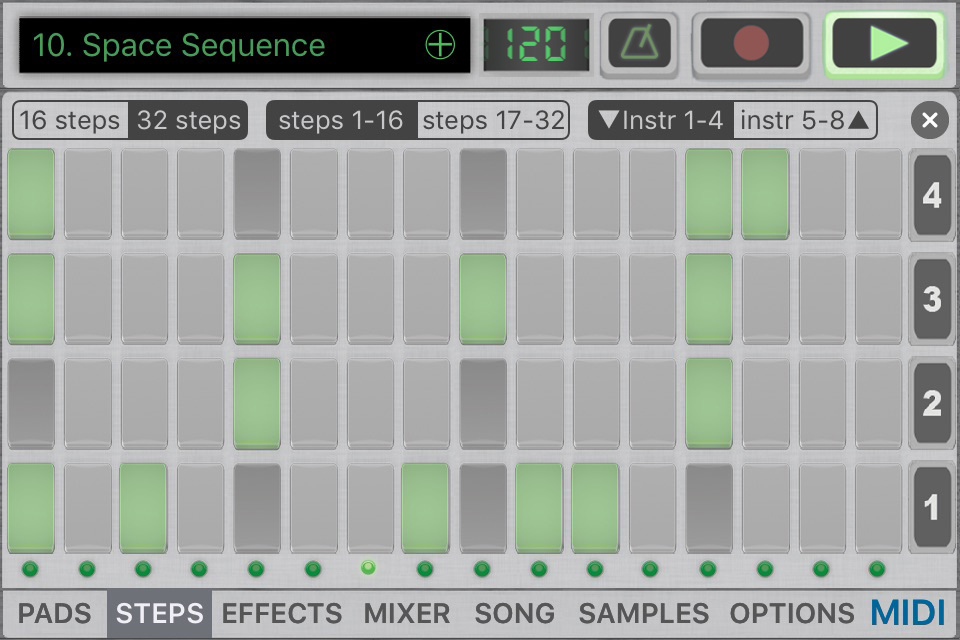The height and width of the screenshot is (640, 960).
Task: Select 32 steps pattern length
Action: tap(189, 120)
